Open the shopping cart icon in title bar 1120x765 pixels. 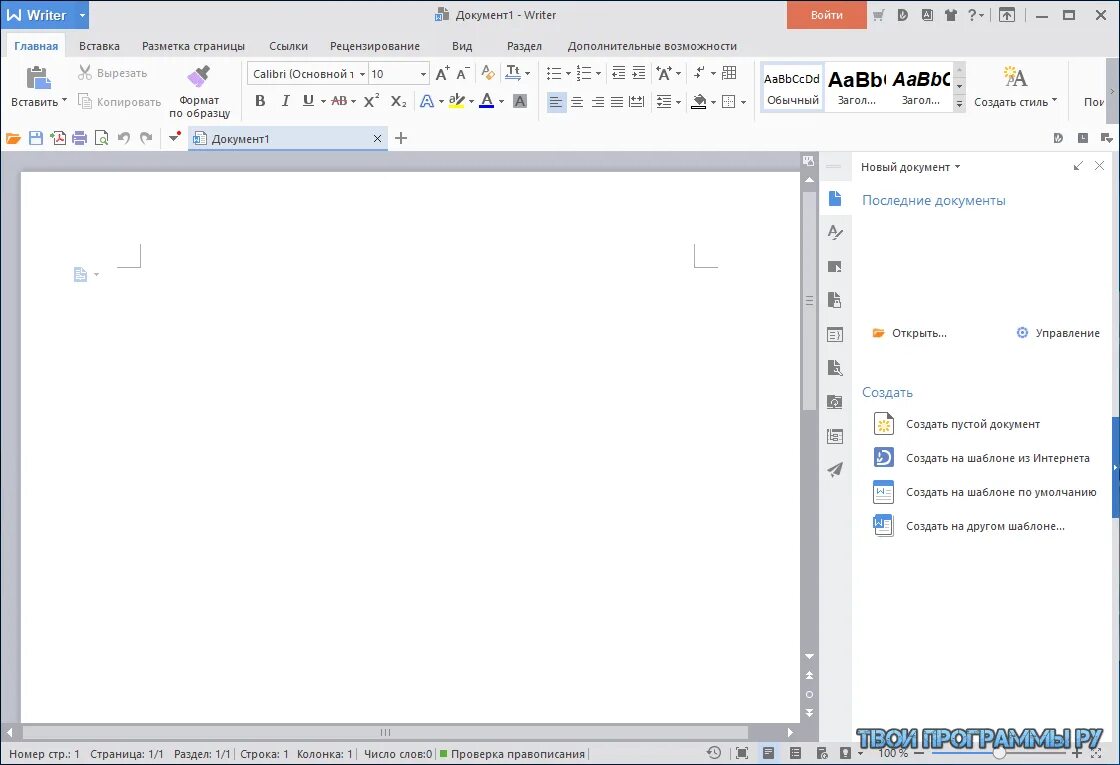pyautogui.click(x=879, y=15)
